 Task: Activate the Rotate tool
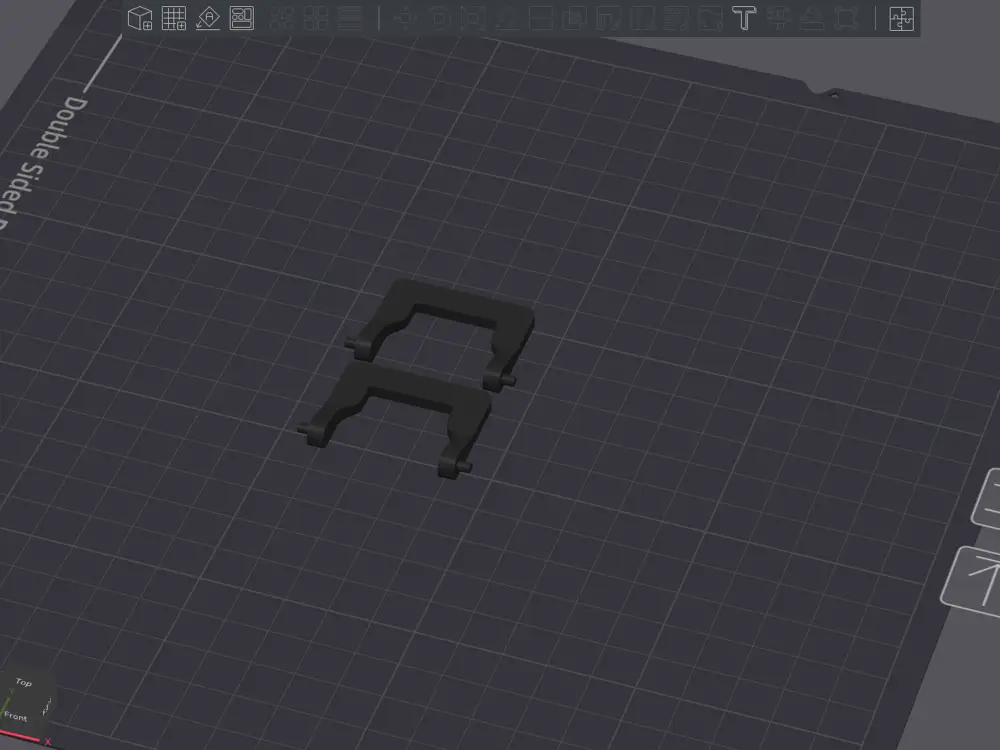click(x=439, y=18)
